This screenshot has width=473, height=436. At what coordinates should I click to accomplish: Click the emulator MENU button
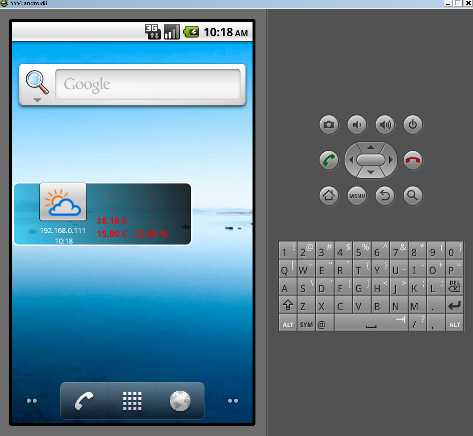pos(357,195)
